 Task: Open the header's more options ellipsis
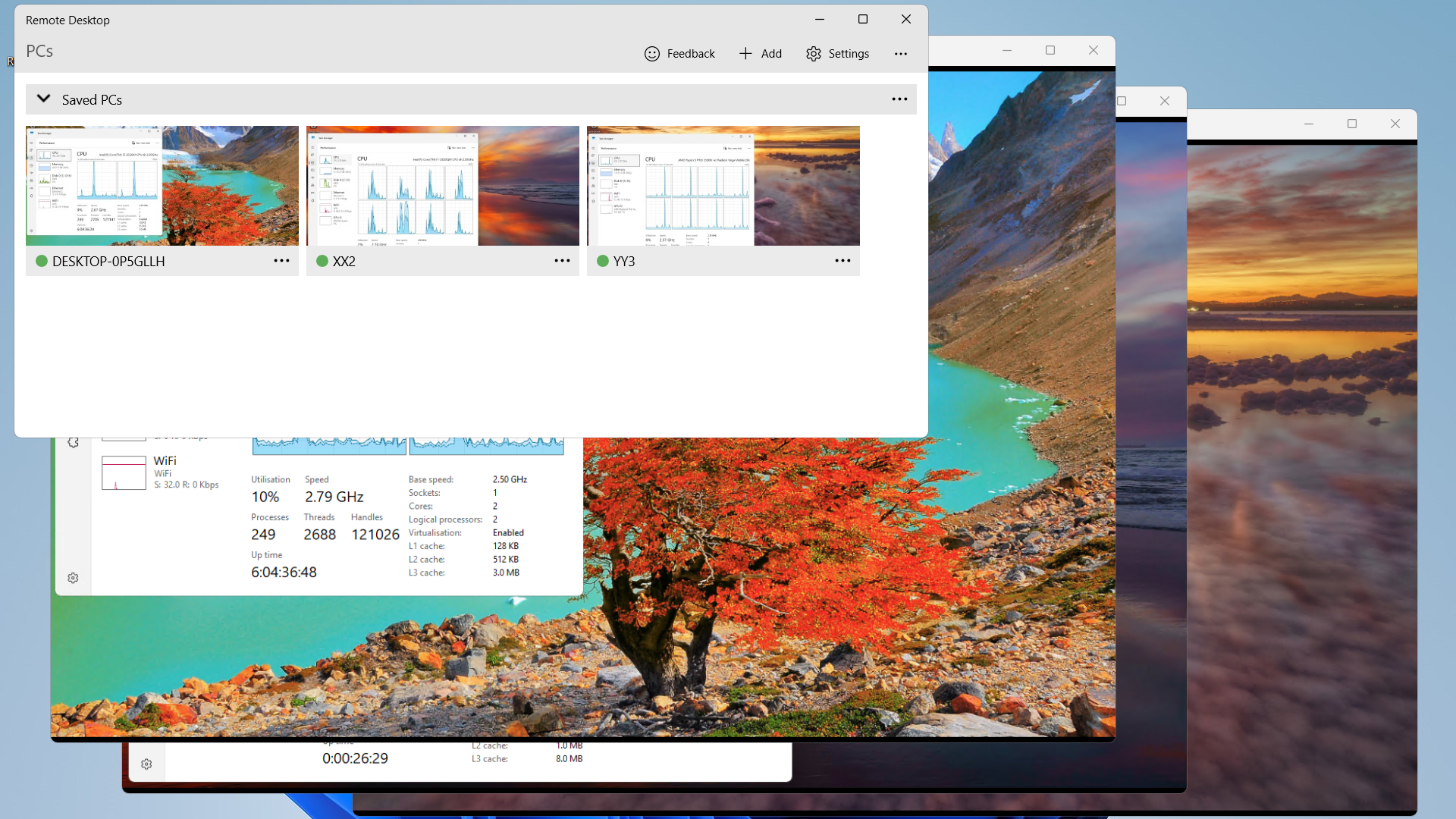click(x=900, y=54)
